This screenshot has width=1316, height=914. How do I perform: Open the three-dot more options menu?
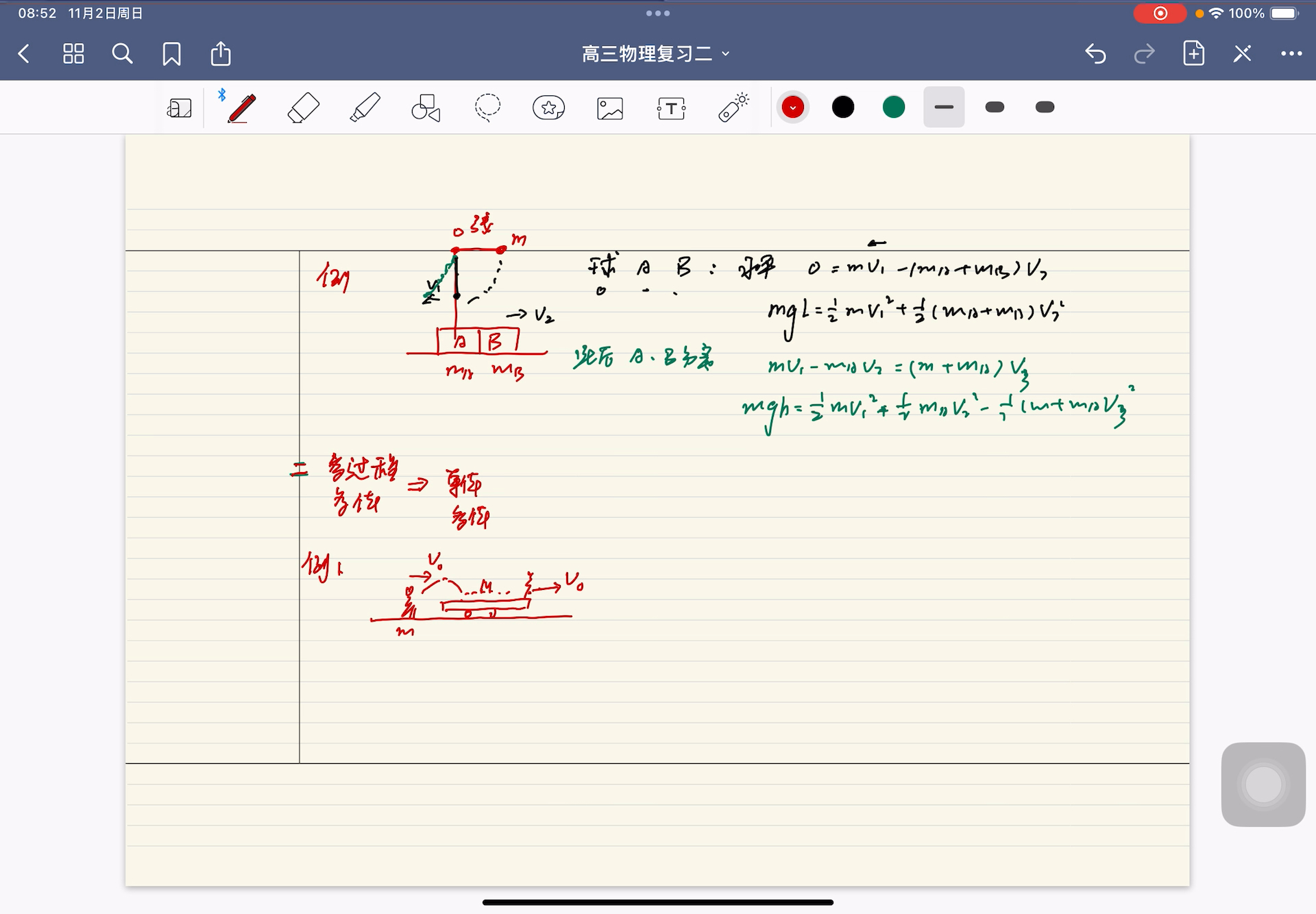pyautogui.click(x=1291, y=53)
